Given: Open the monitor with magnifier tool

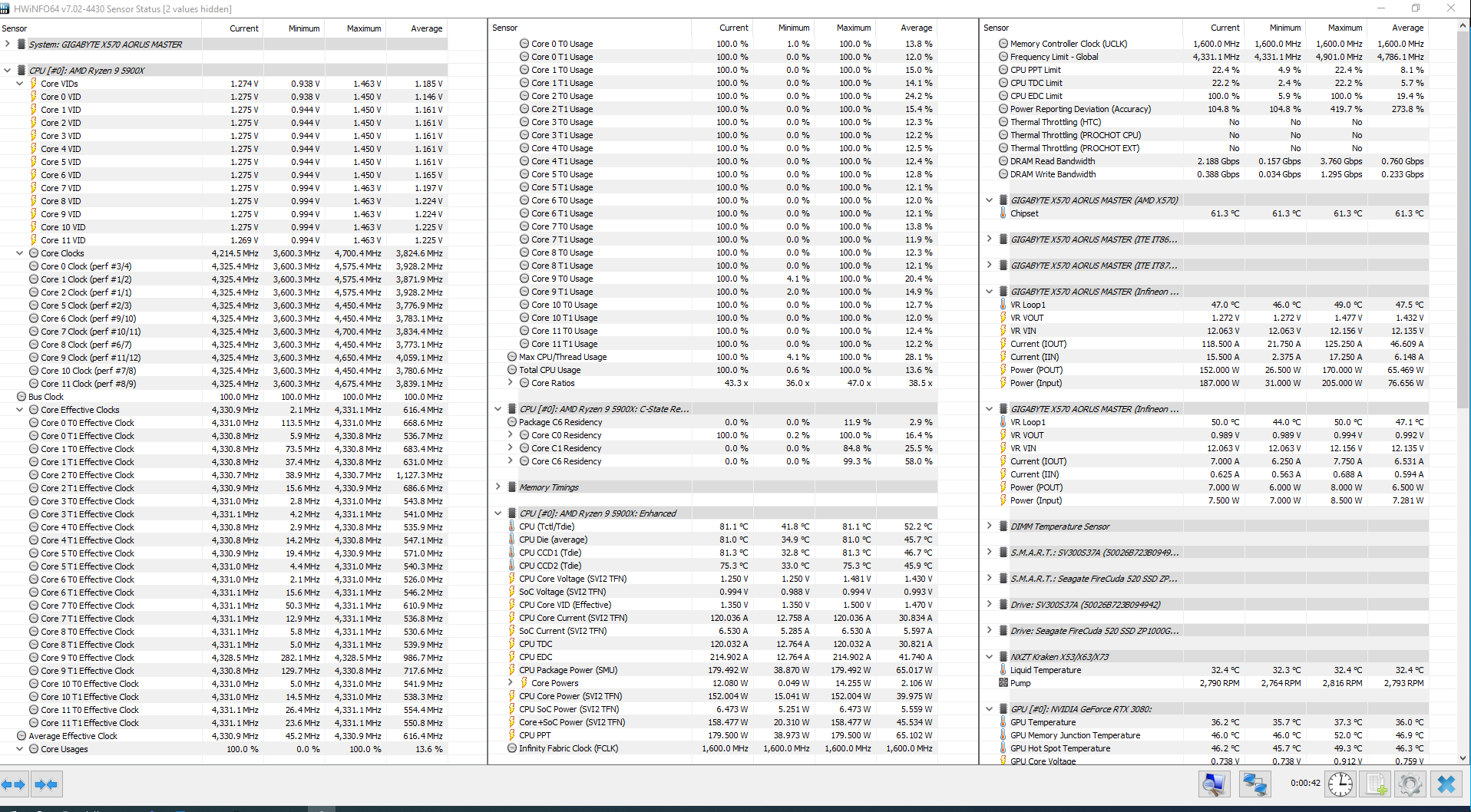Looking at the screenshot, I should click(1215, 784).
